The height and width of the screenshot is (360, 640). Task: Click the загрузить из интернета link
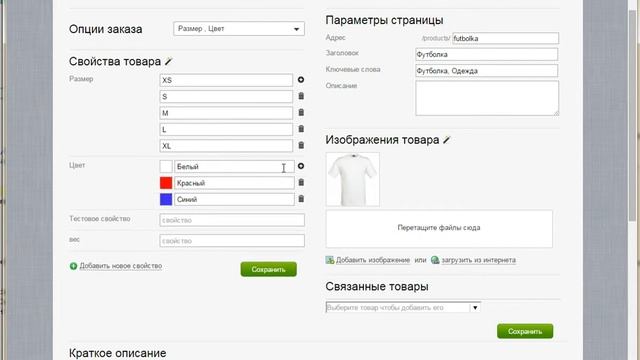[478, 260]
